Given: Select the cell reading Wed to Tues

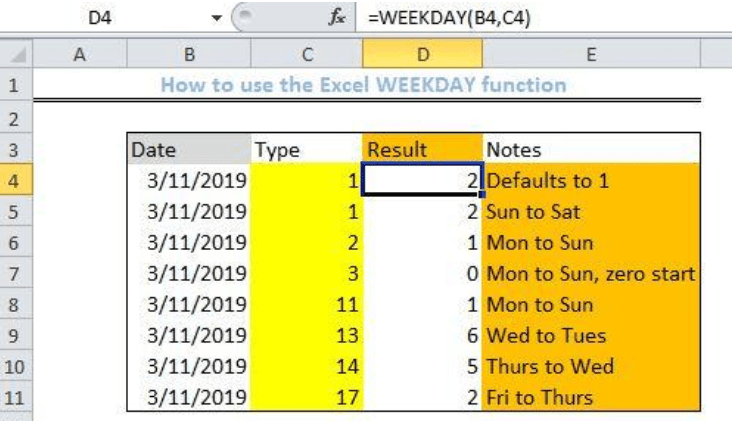Looking at the screenshot, I should click(x=590, y=335).
